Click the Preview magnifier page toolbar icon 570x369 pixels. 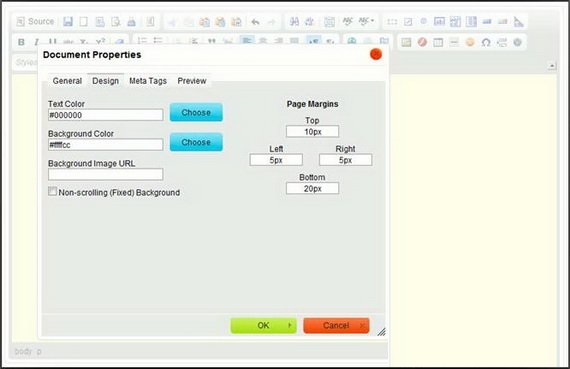pyautogui.click(x=116, y=22)
